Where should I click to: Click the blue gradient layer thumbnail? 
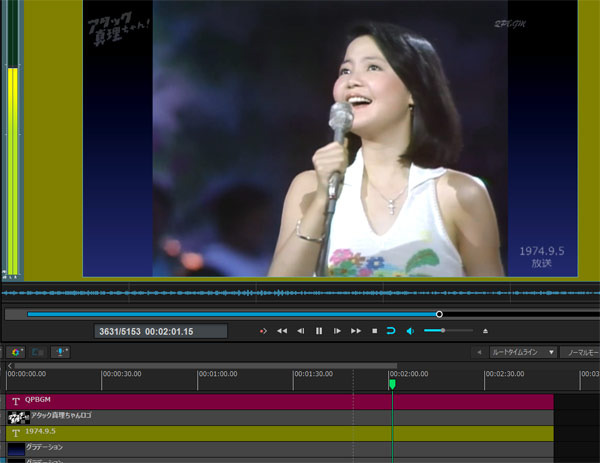point(16,450)
